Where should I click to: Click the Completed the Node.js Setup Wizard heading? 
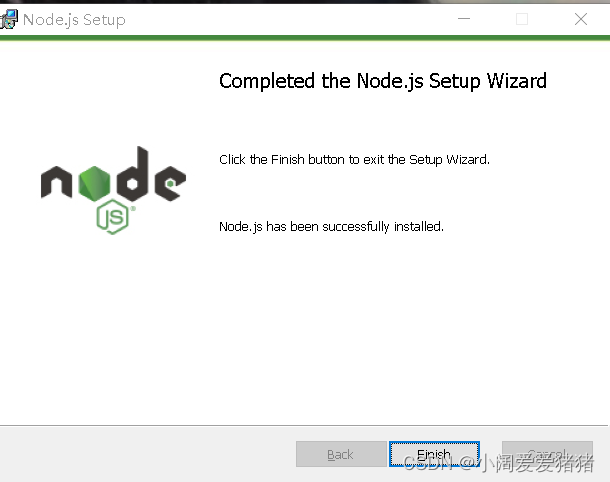pos(383,81)
